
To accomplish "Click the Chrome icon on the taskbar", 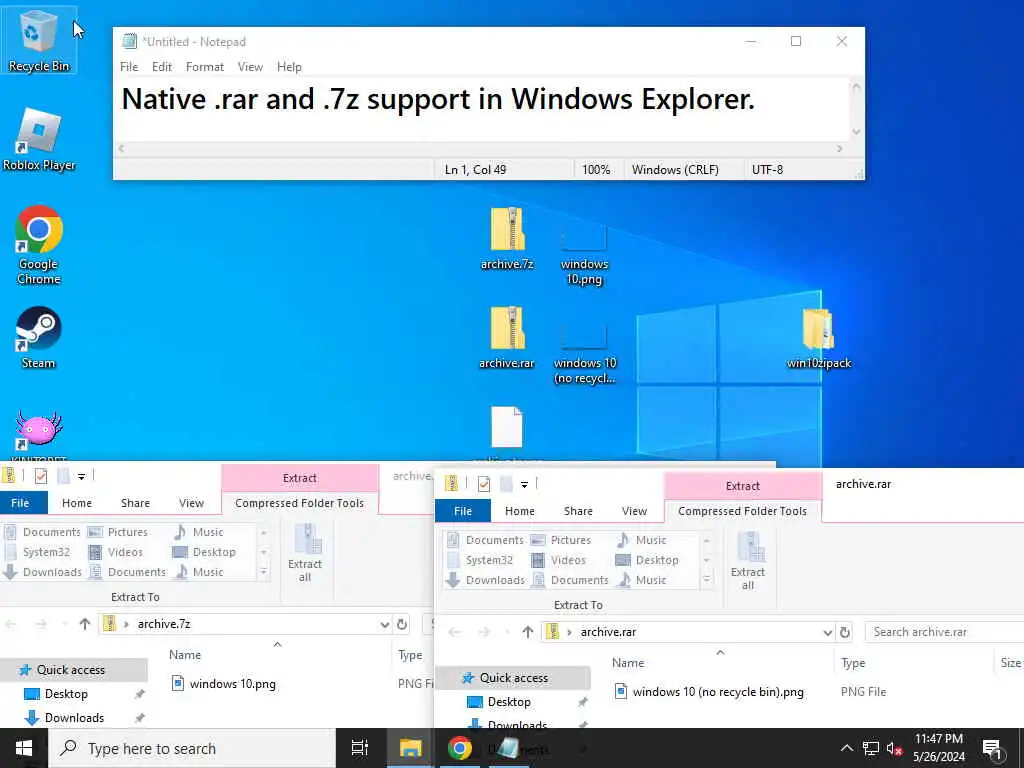I will point(460,748).
